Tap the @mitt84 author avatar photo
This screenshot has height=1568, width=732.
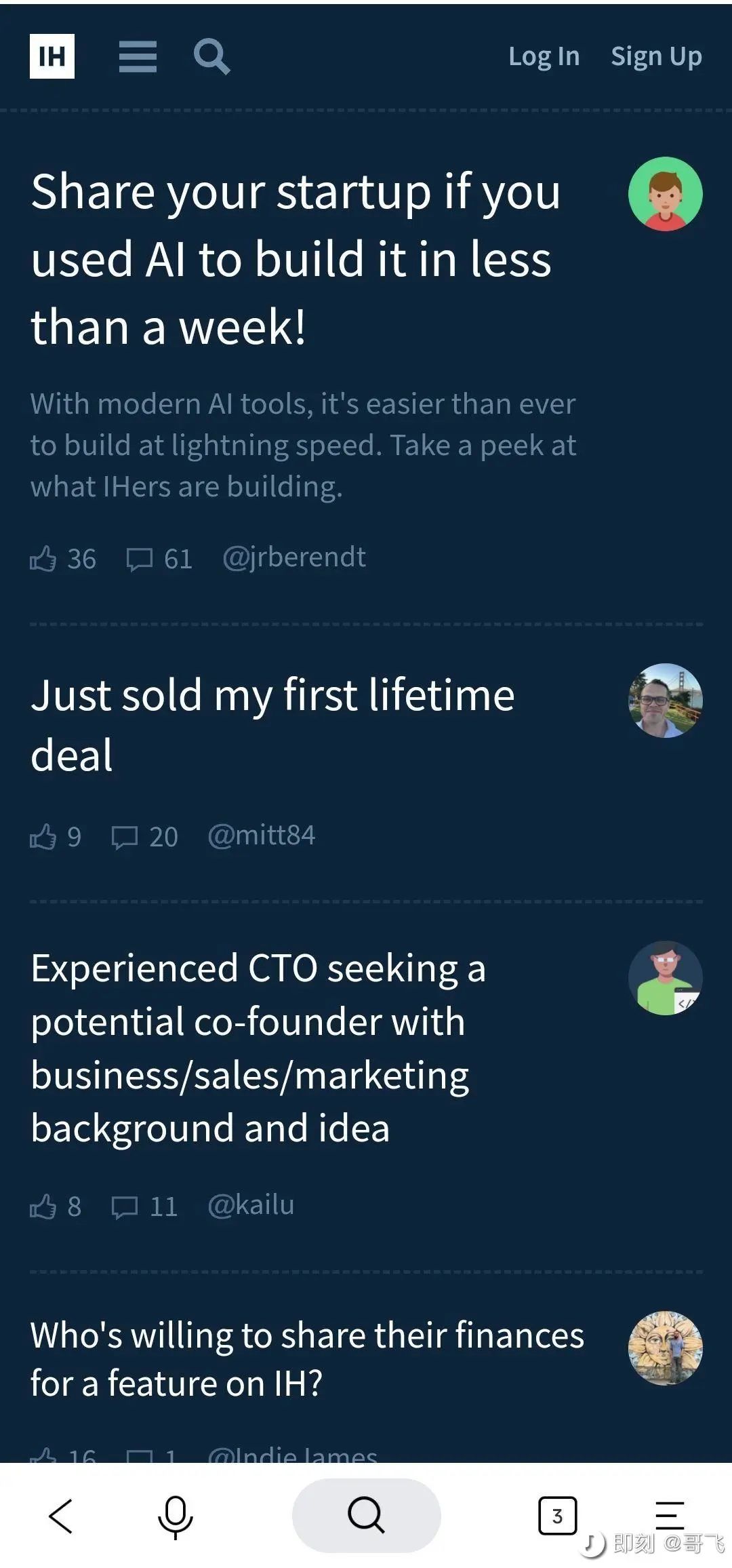[665, 701]
